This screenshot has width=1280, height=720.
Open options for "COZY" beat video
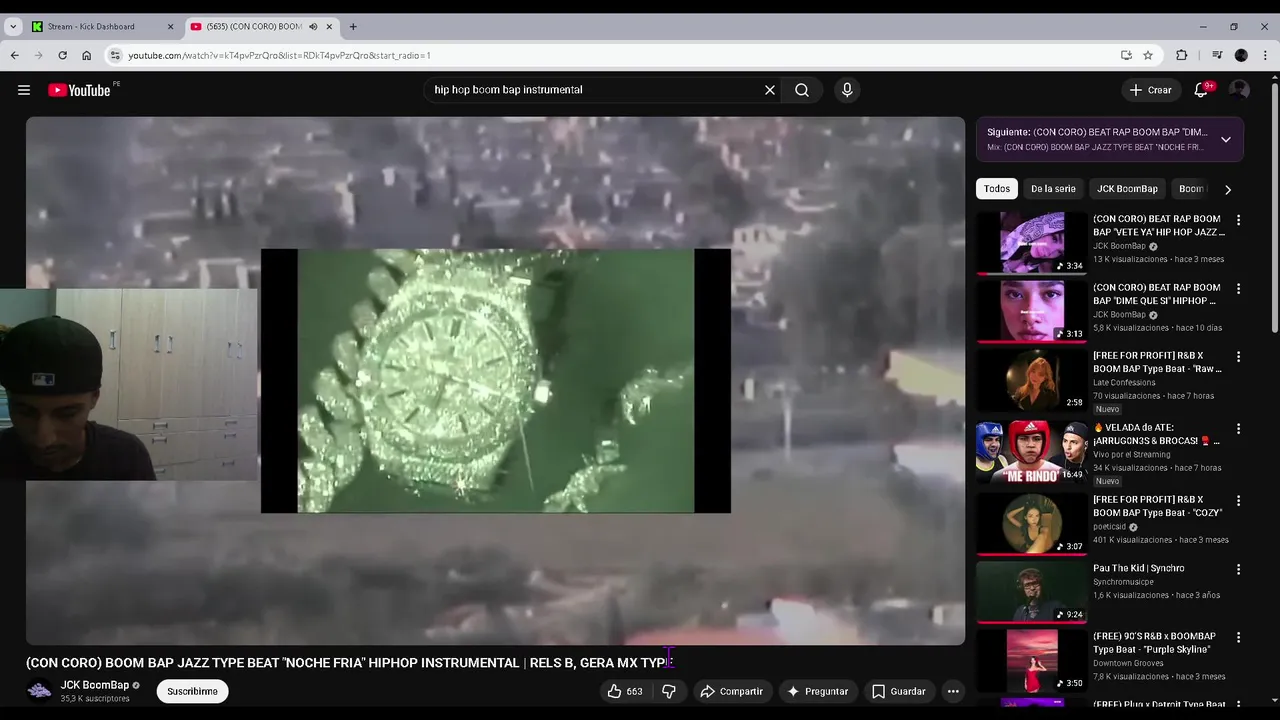(1238, 501)
